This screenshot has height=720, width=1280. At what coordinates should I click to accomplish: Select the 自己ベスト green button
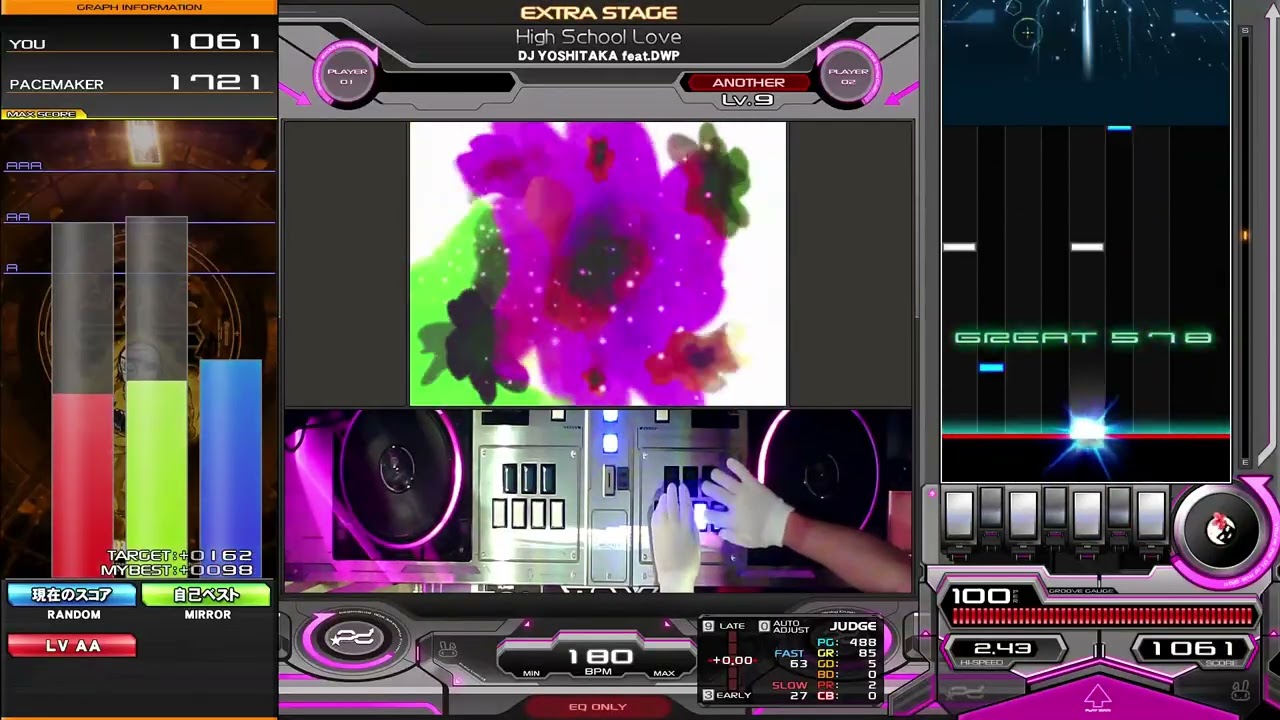point(206,595)
